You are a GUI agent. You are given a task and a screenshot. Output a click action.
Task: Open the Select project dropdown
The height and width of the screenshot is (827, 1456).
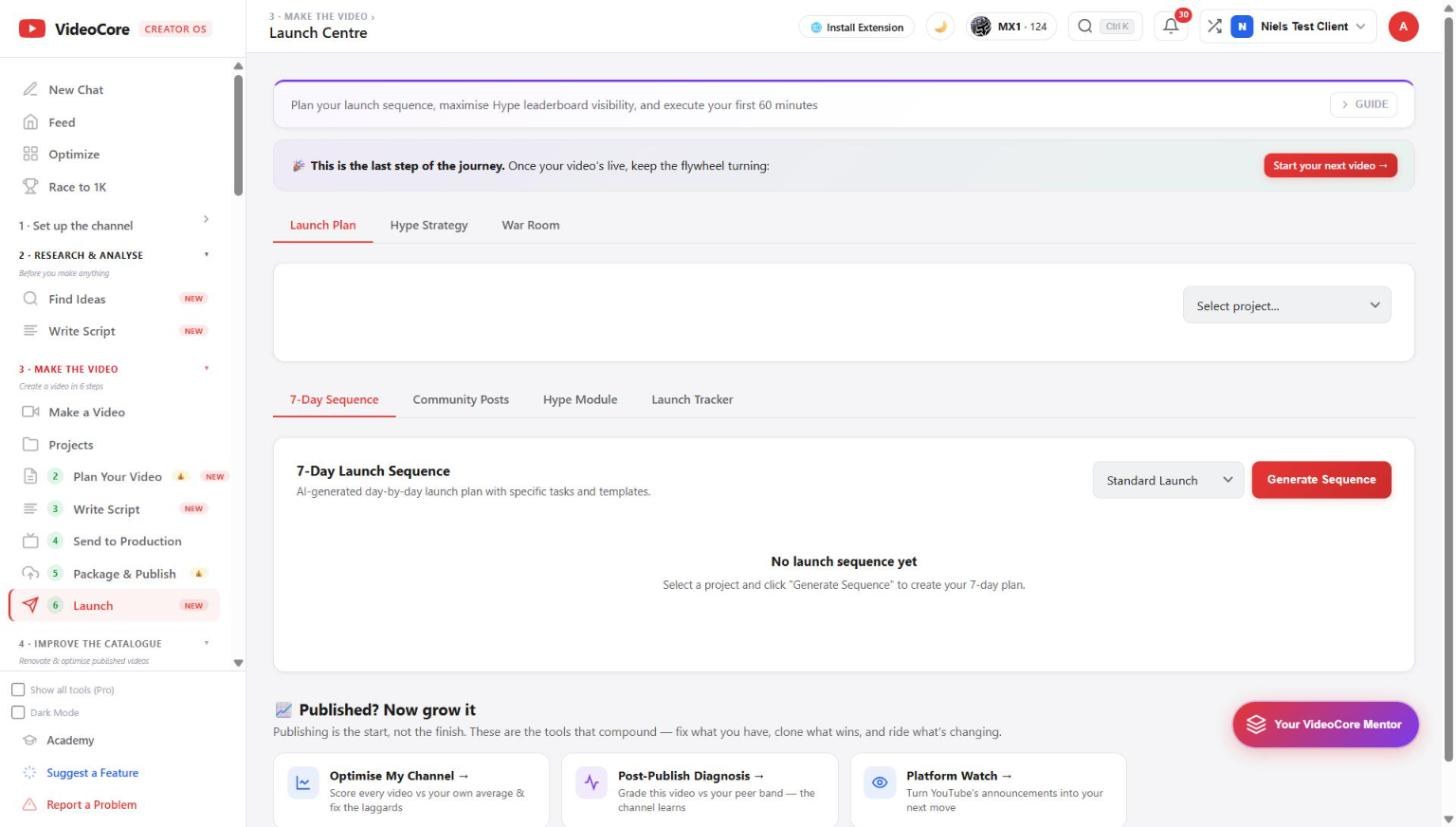click(x=1287, y=306)
